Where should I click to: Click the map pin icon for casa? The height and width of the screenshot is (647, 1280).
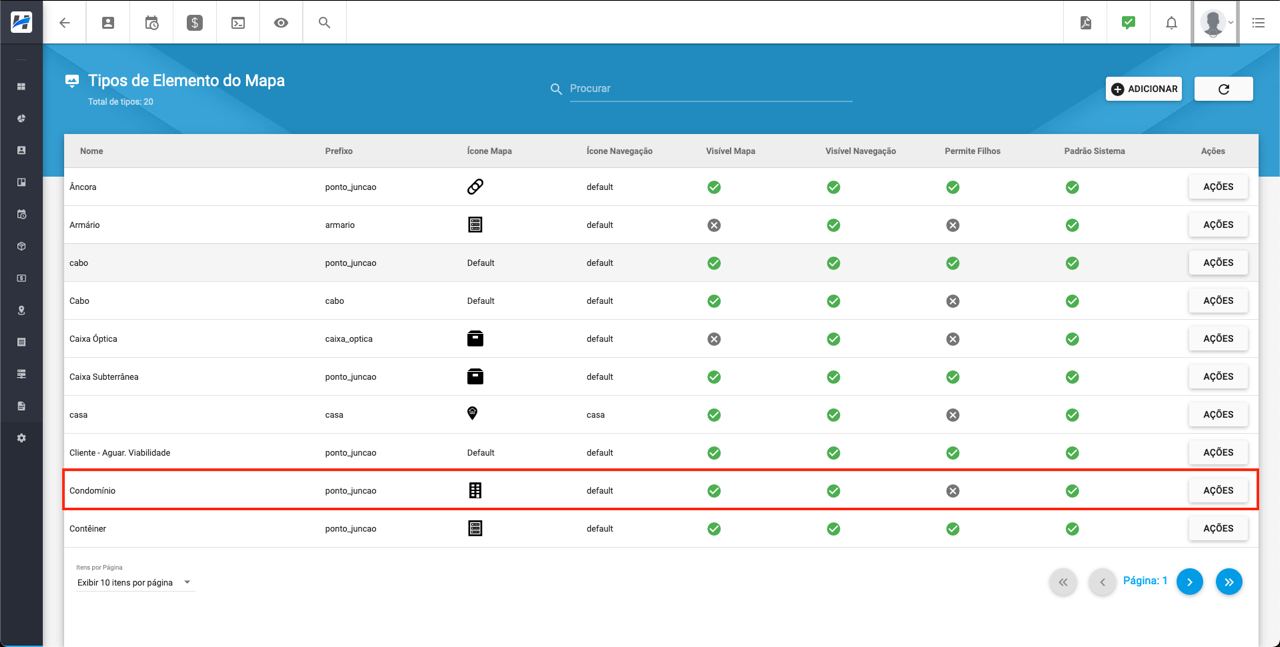[473, 413]
